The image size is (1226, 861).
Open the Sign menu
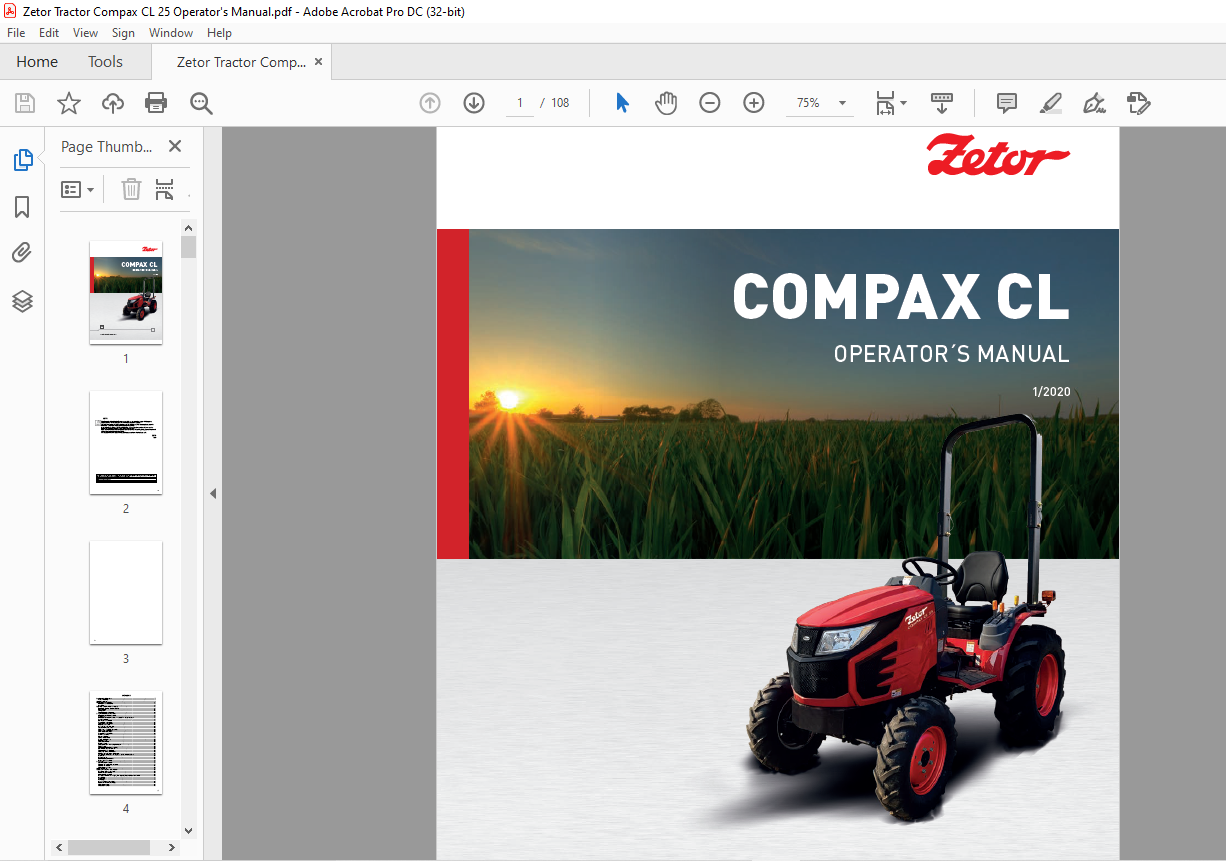(123, 33)
